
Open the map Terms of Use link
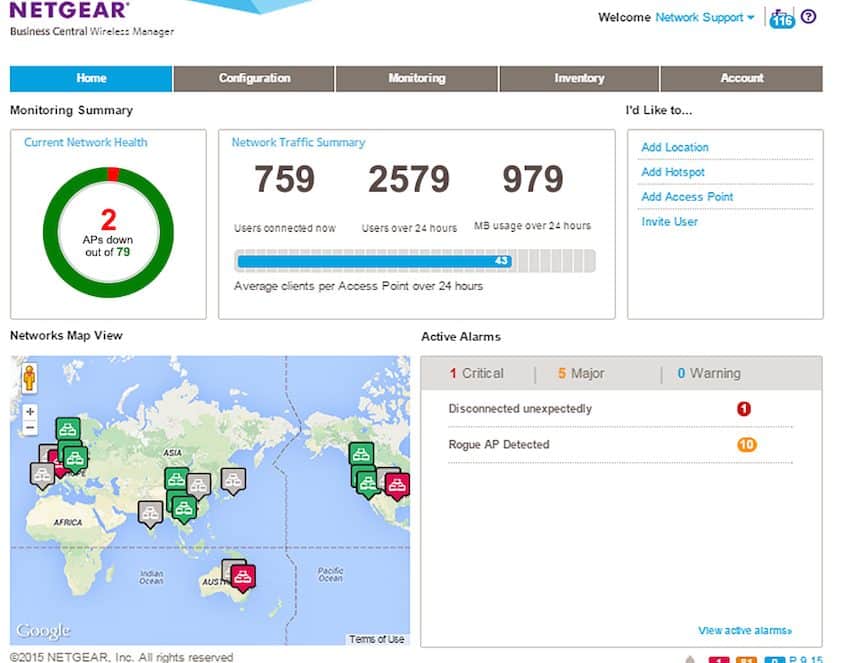pyautogui.click(x=376, y=640)
